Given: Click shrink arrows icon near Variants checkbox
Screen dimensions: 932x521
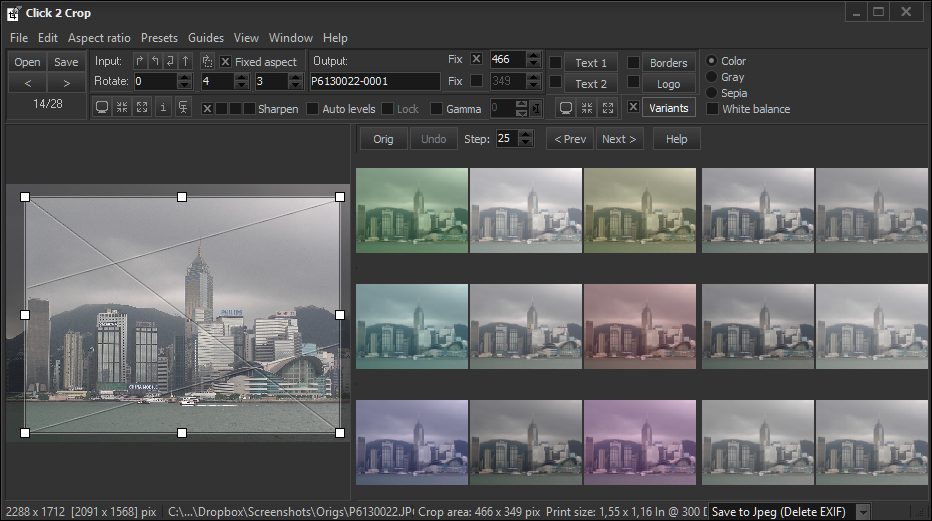Looking at the screenshot, I should [x=587, y=108].
